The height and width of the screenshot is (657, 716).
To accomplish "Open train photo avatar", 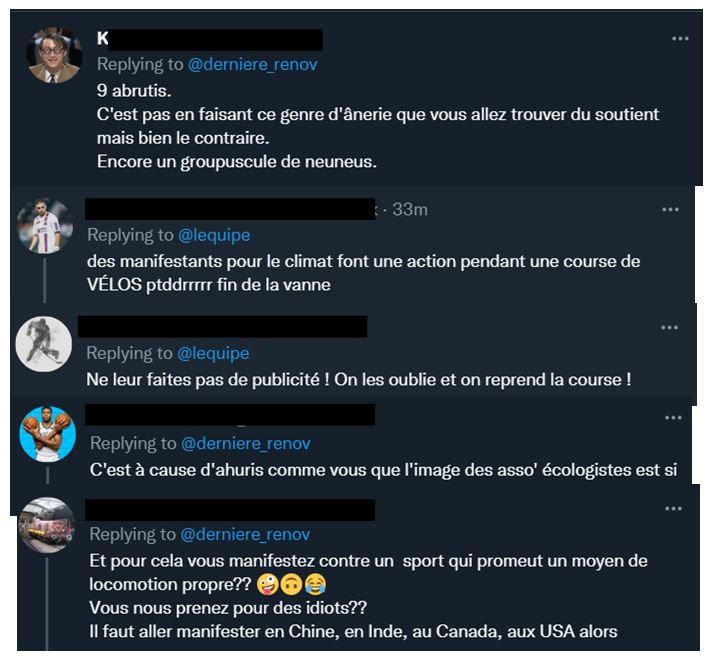I will coord(47,525).
